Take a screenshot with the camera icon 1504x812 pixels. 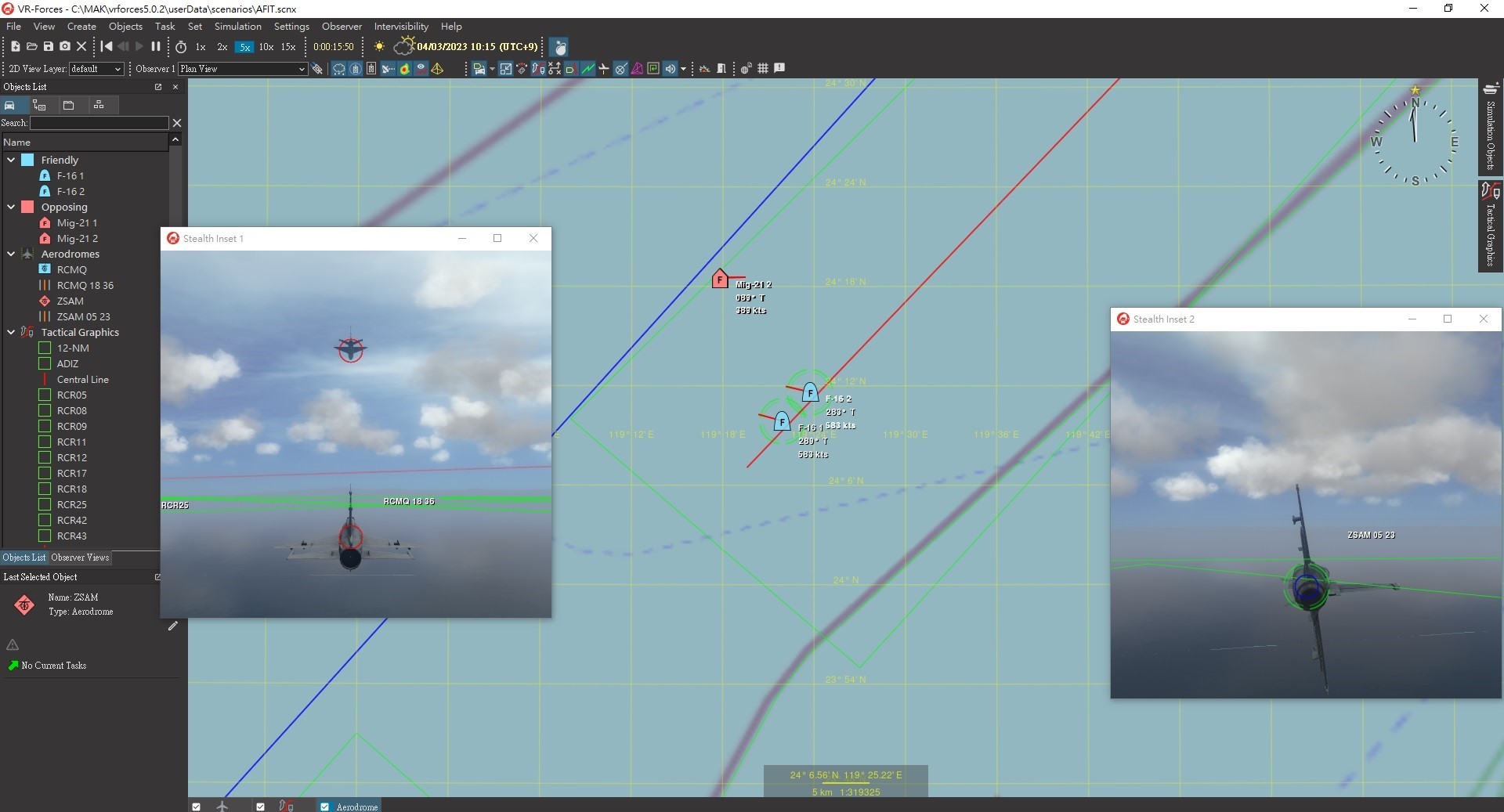tap(65, 47)
